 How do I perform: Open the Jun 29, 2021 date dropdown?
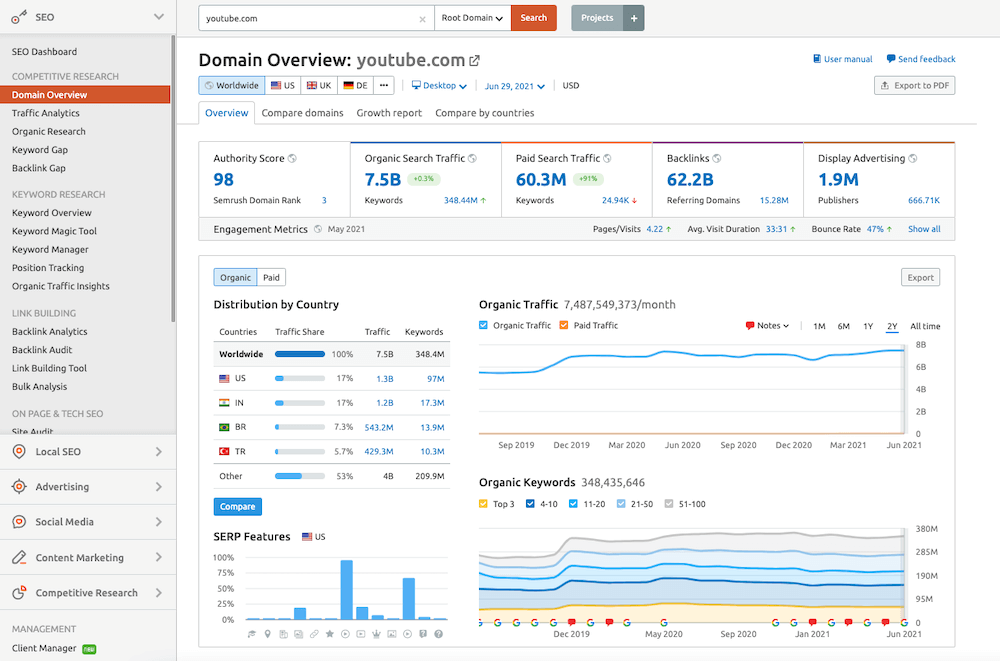[x=515, y=86]
